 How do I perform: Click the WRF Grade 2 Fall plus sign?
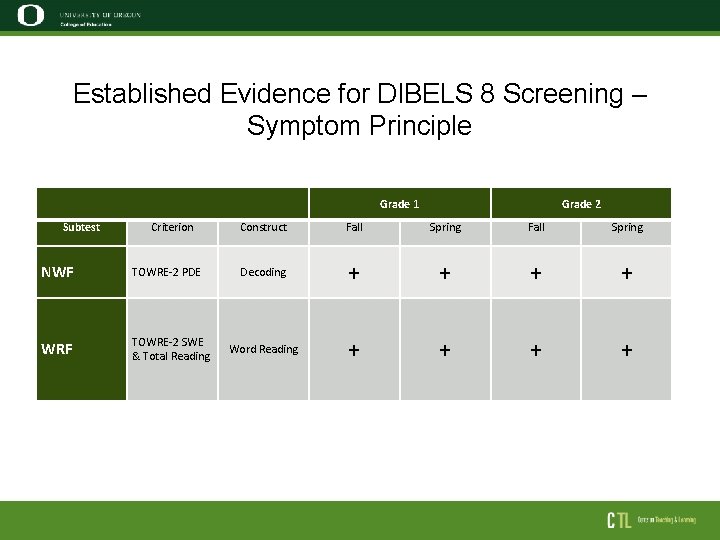[535, 350]
